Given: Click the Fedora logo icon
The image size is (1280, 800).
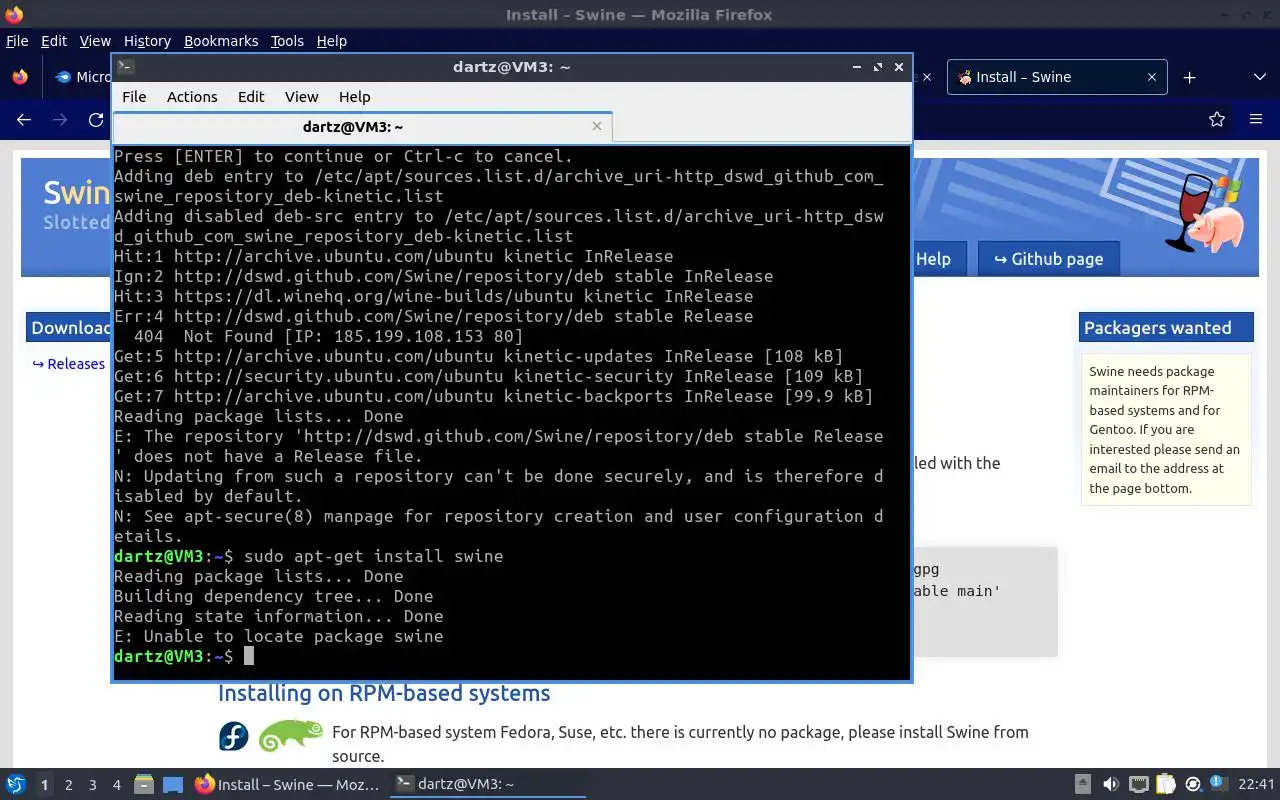Looking at the screenshot, I should pos(234,738).
